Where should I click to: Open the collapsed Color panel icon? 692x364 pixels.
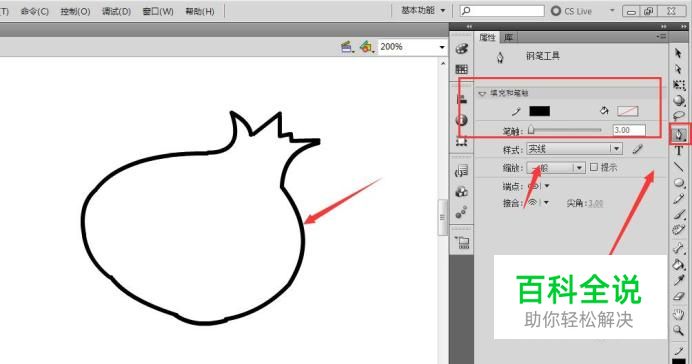pyautogui.click(x=462, y=49)
